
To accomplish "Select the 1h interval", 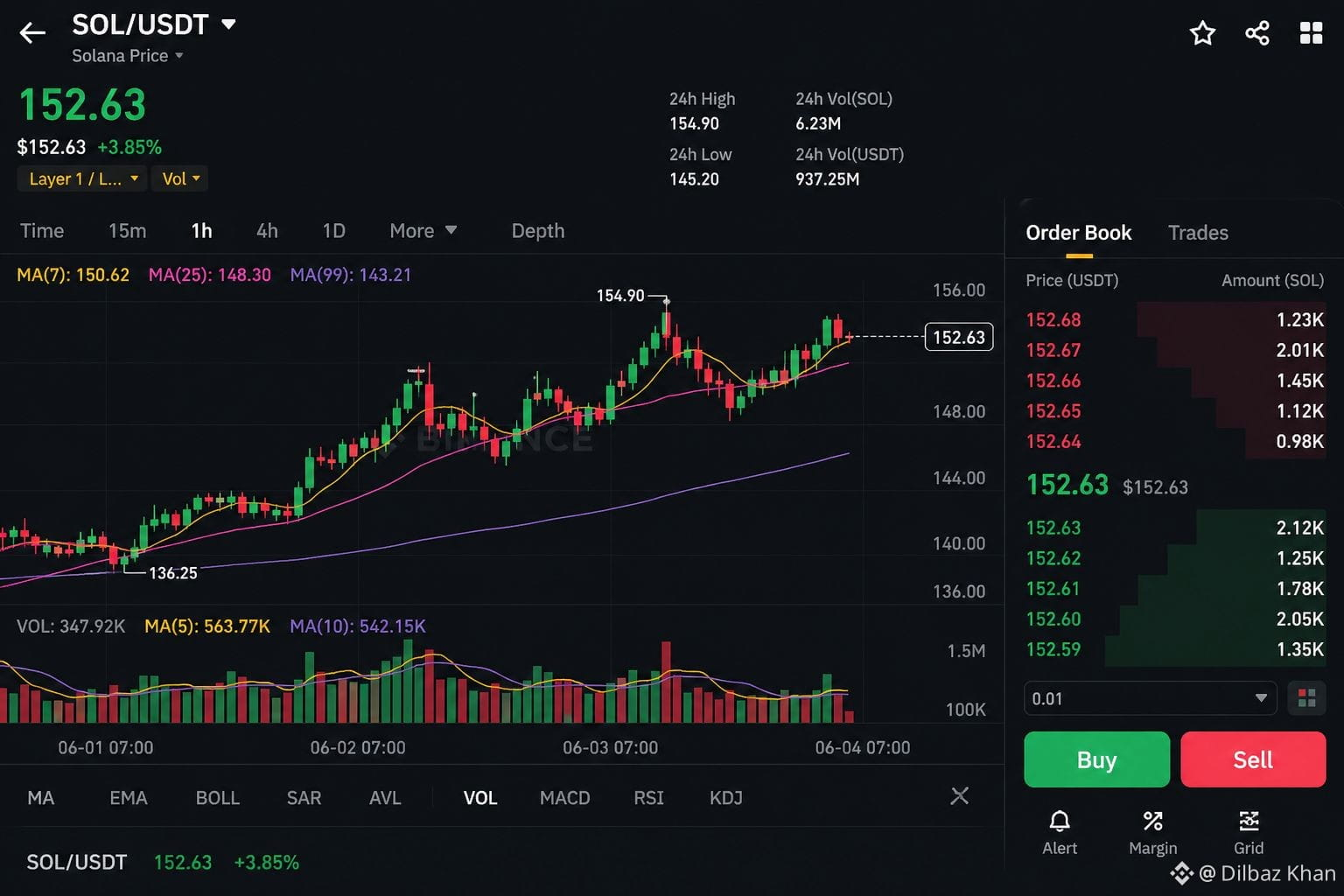I will pos(201,231).
